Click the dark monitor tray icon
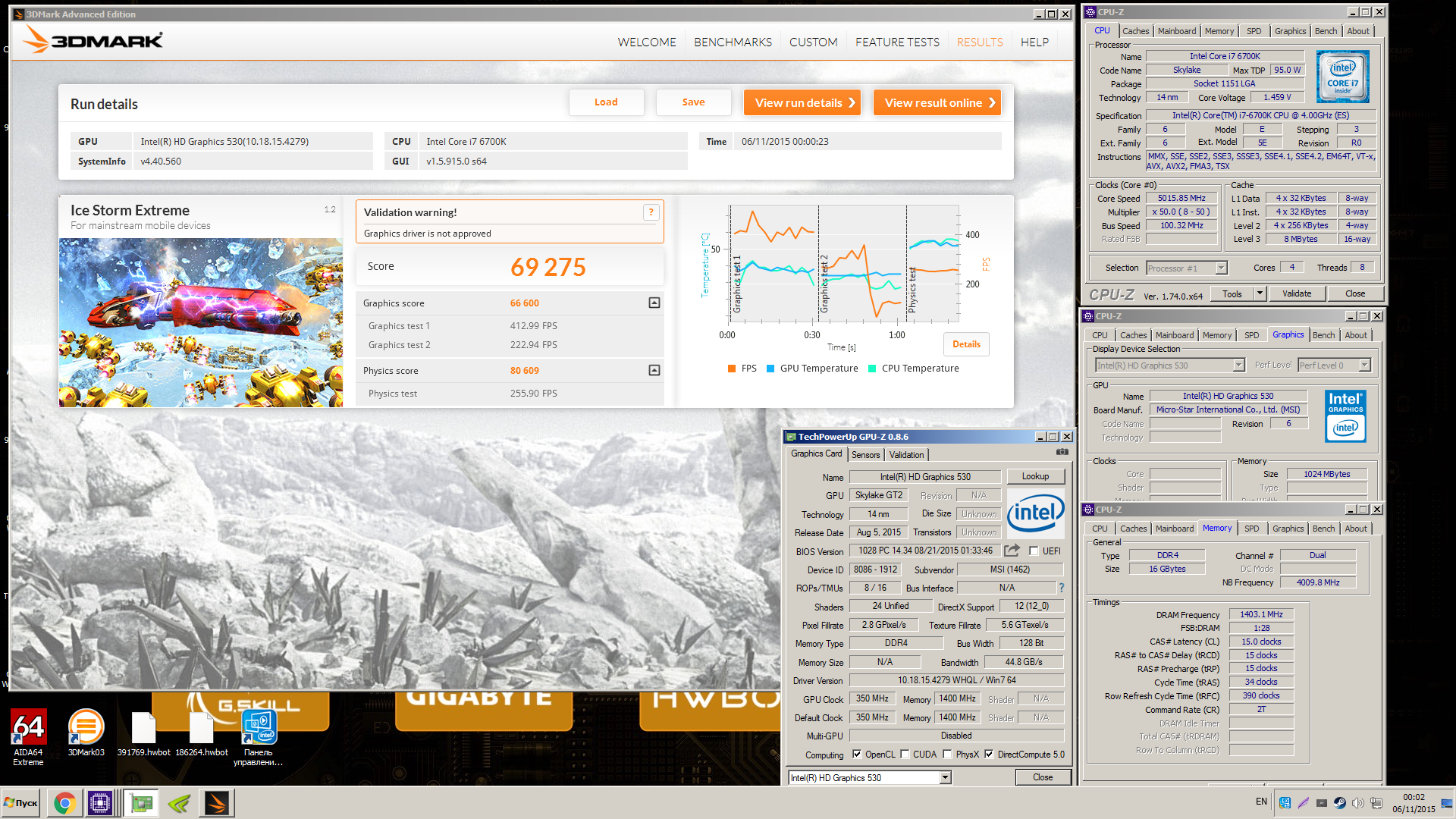 pos(1322,802)
